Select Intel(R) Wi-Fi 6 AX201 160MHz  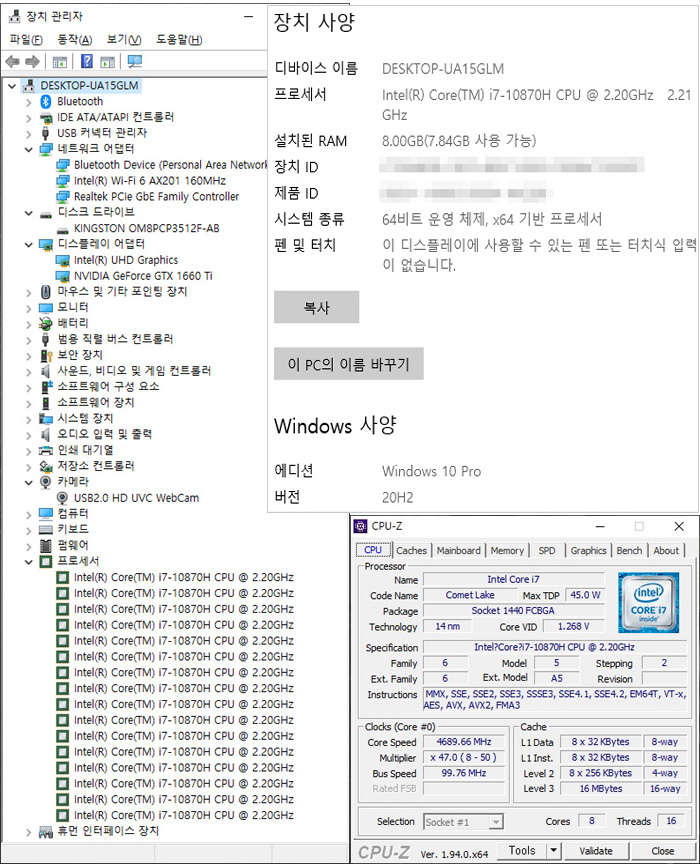pos(150,181)
